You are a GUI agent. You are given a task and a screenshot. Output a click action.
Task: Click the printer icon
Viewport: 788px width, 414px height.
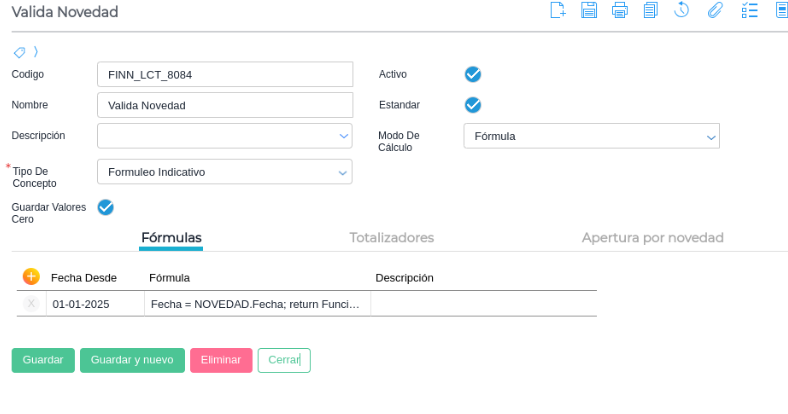pos(619,11)
